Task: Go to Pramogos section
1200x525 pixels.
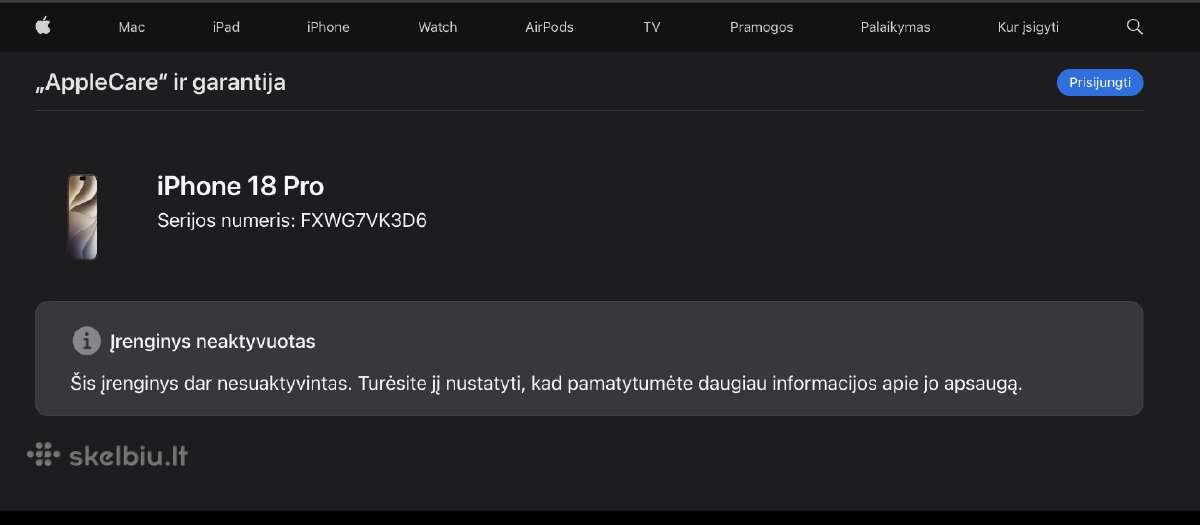Action: 762,27
